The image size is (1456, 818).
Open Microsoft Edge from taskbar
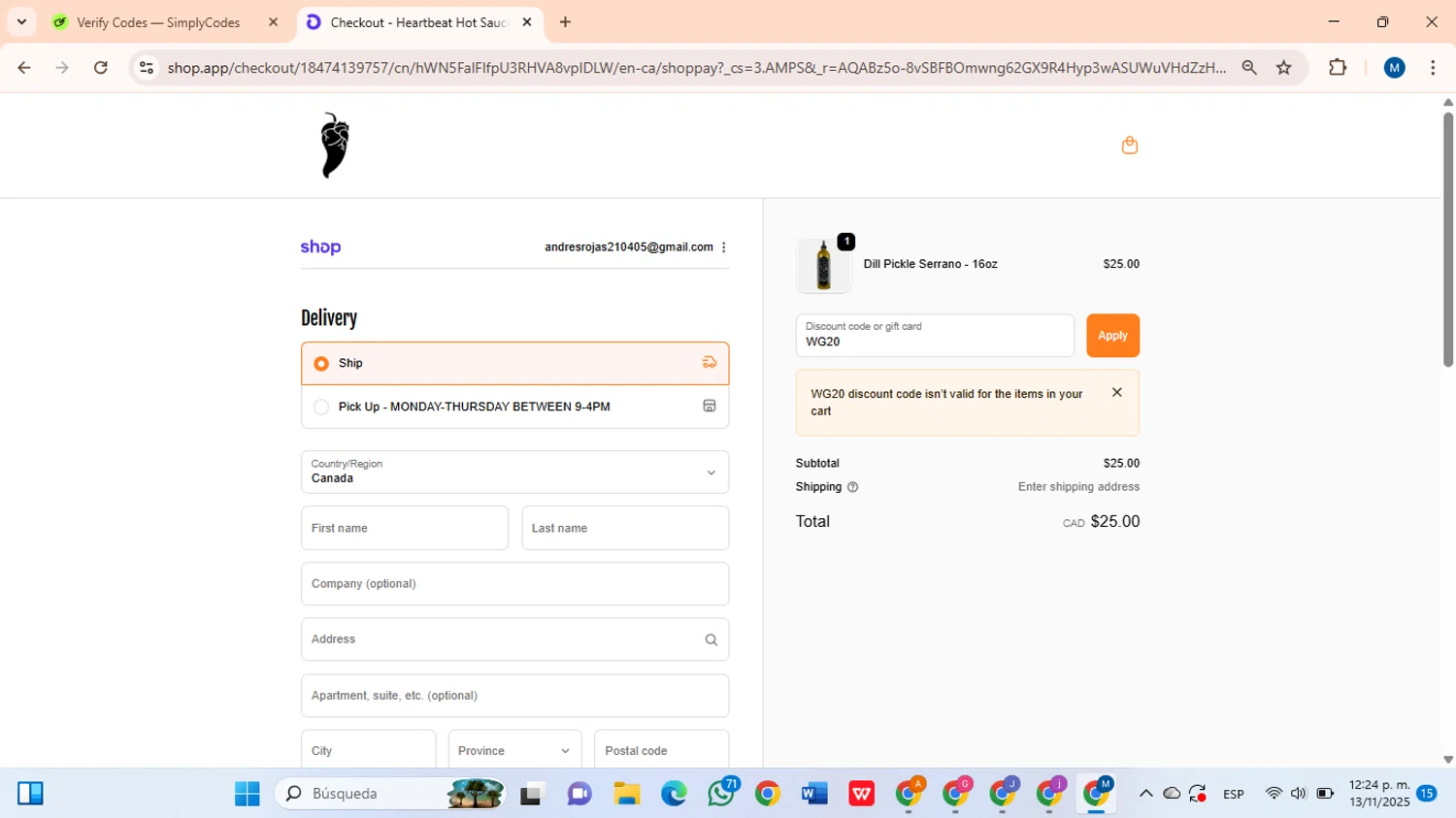coord(674,794)
